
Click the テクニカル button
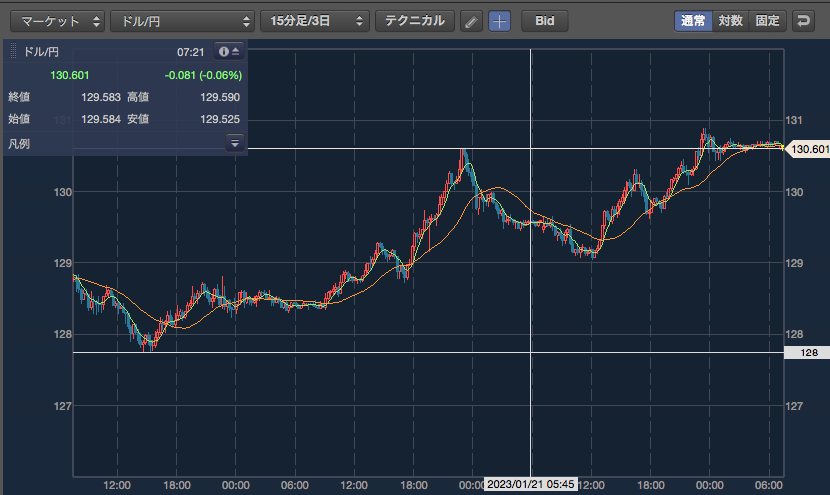[x=414, y=21]
